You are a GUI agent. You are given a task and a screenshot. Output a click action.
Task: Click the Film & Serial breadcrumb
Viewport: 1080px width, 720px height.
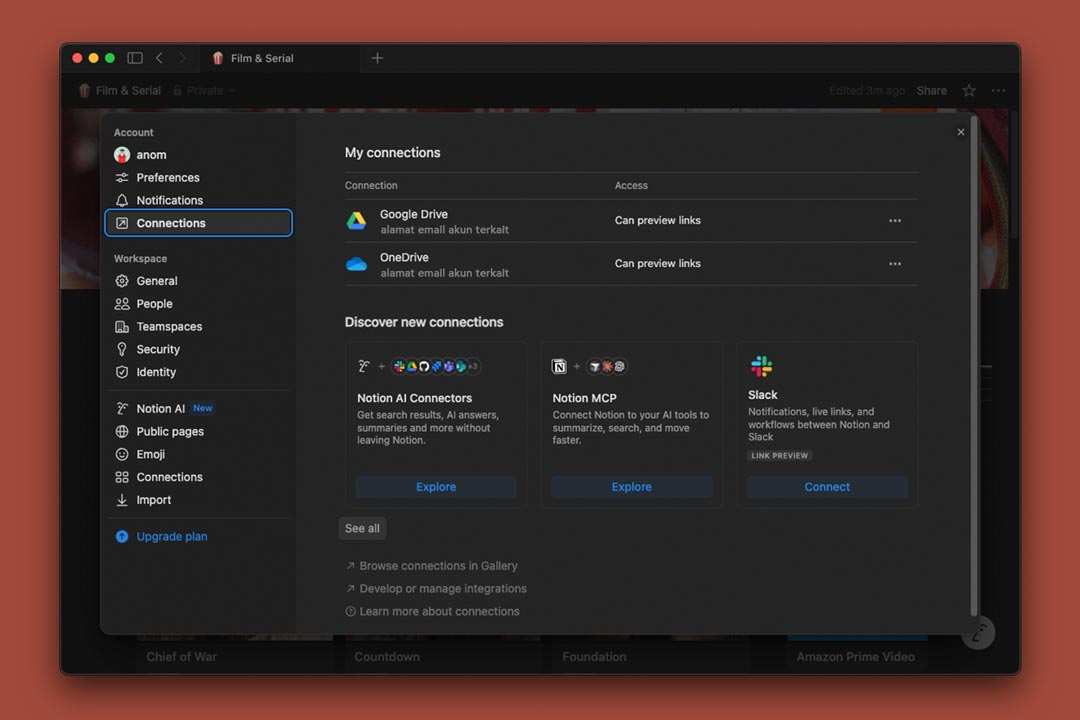120,90
